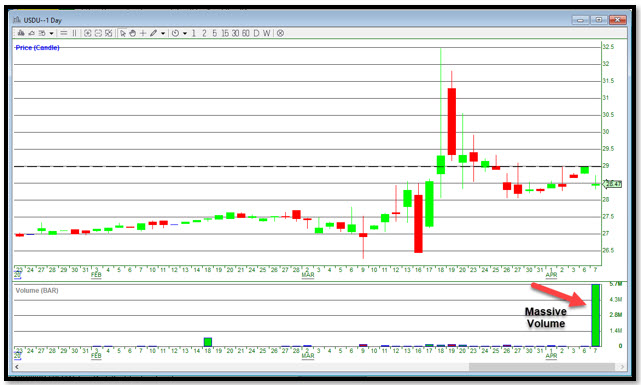
Task: Switch chart to 30 minute interval
Action: (235, 34)
